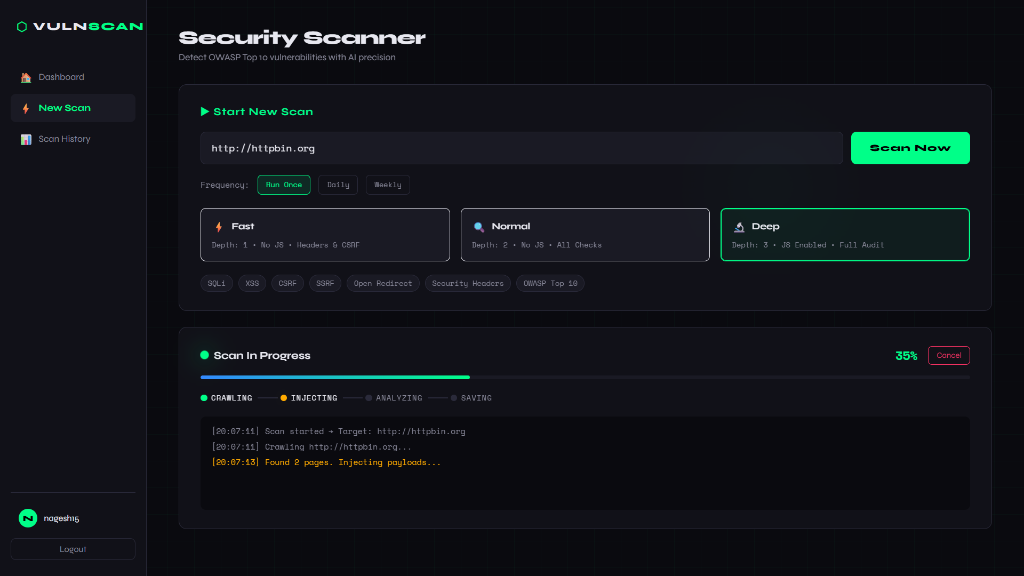Click the nagesh15 user avatar
The width and height of the screenshot is (1024, 576).
point(28,518)
